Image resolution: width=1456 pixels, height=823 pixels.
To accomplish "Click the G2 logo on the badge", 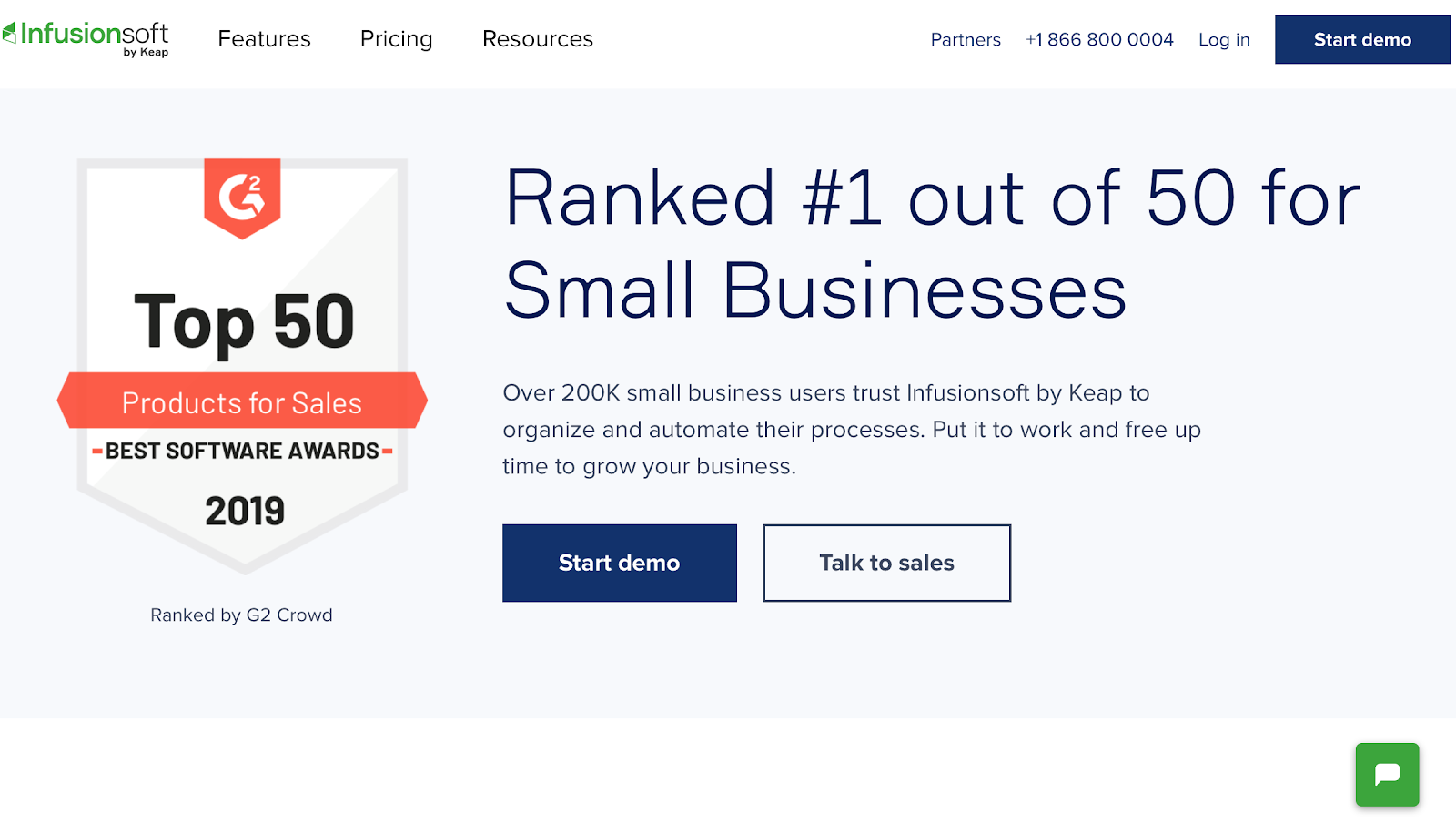I will (x=242, y=198).
